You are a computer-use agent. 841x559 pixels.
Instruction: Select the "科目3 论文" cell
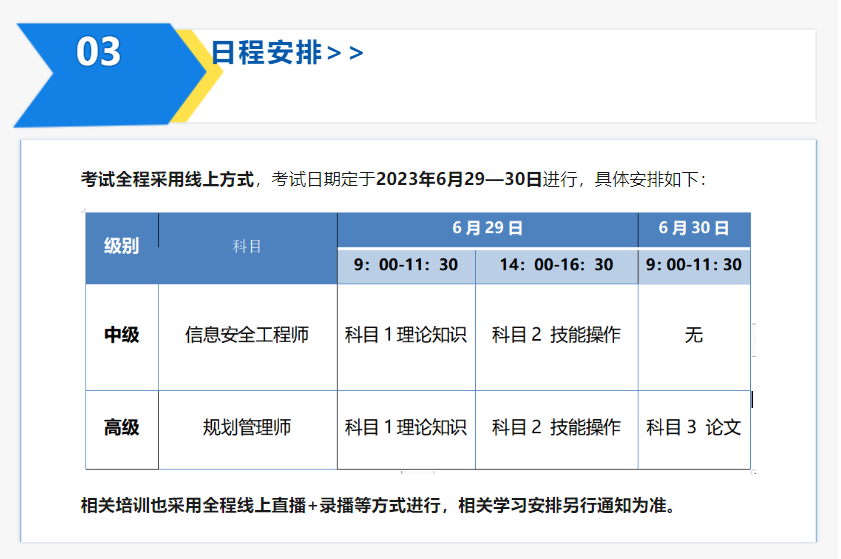693,428
